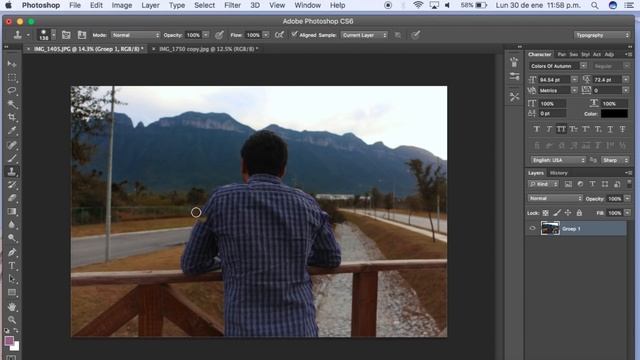This screenshot has height=360, width=640.
Task: Select the Rectangle shape tool
Action: 12,293
